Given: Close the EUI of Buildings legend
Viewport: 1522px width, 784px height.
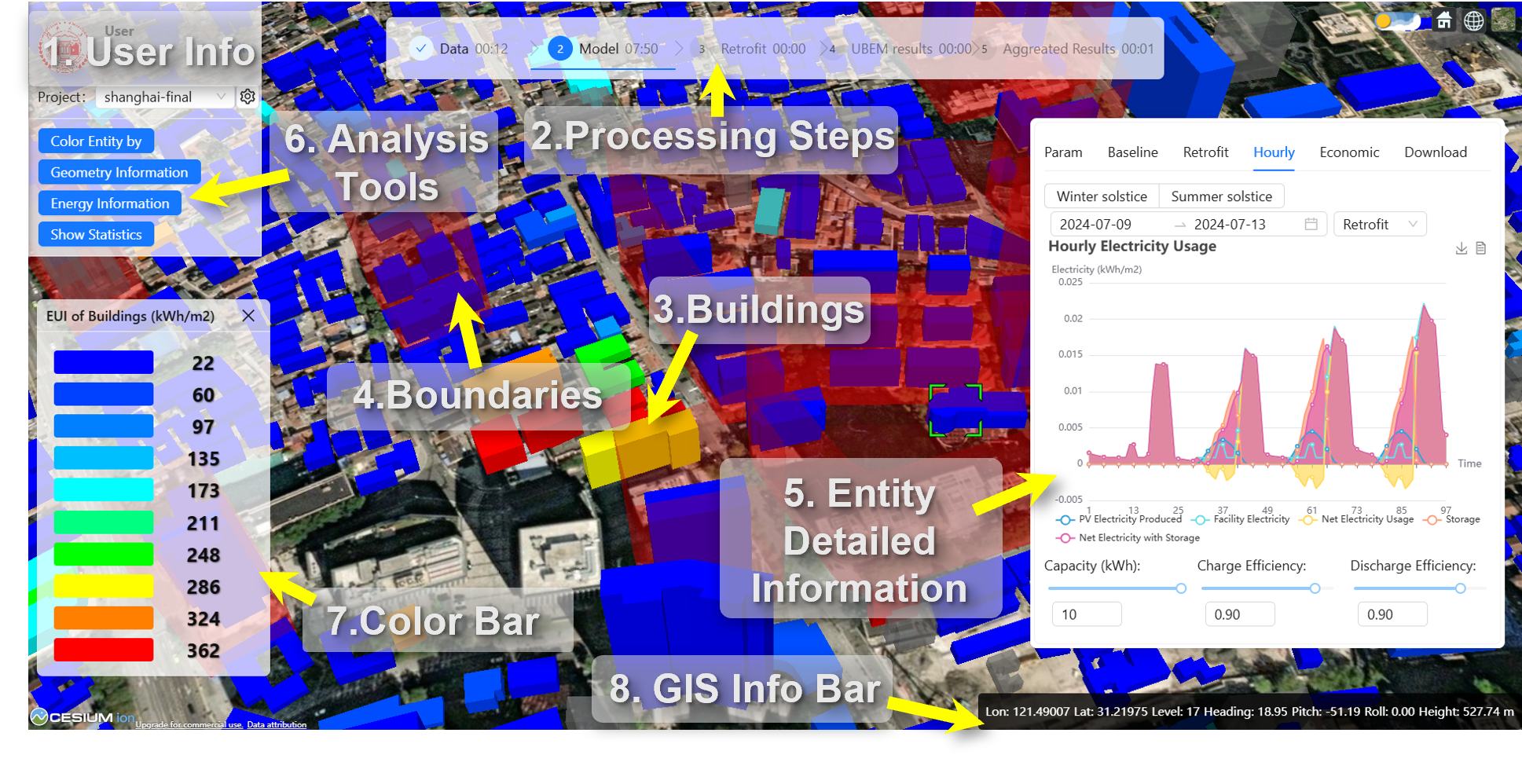Looking at the screenshot, I should [248, 316].
